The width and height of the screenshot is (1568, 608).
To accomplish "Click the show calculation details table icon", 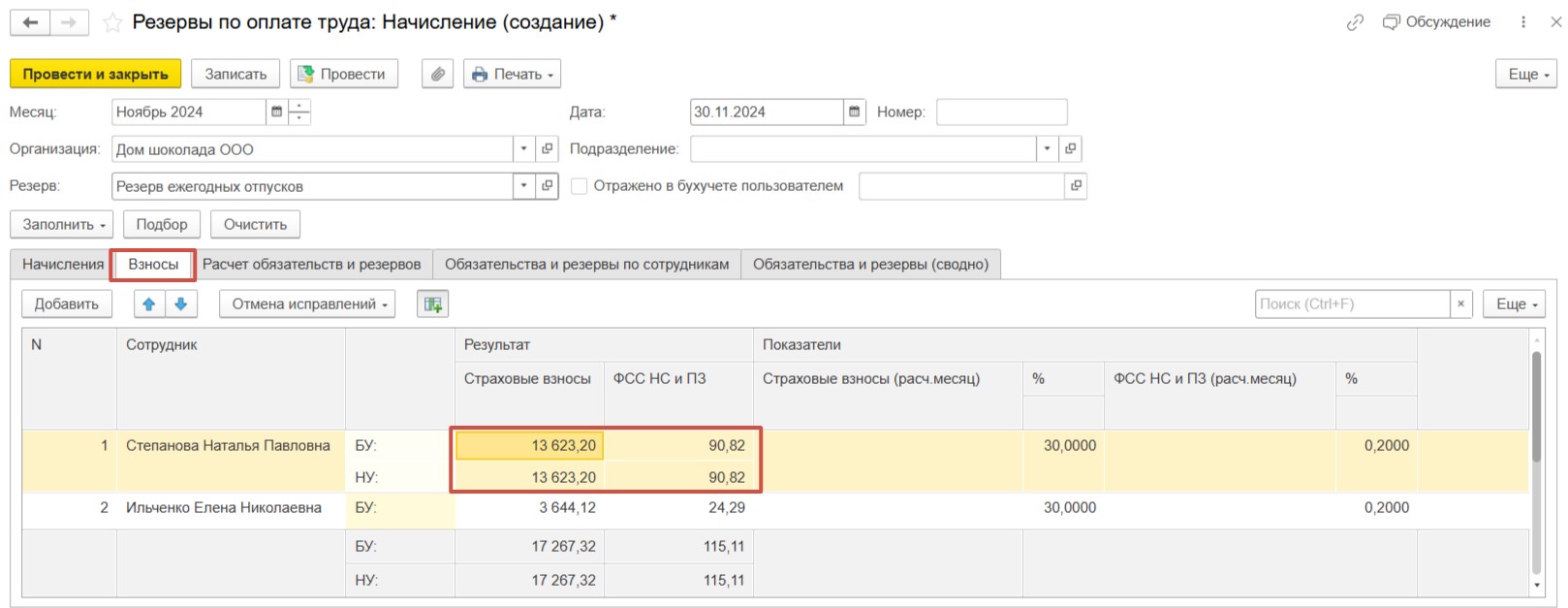I will 432,304.
